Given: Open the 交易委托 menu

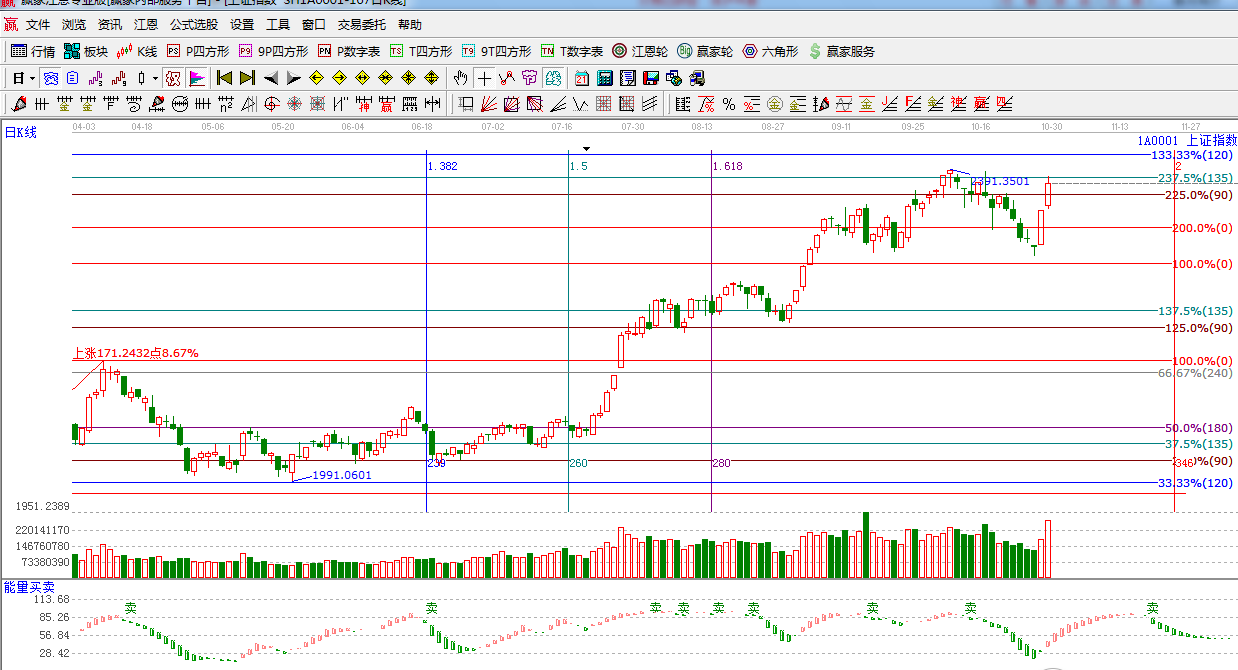Looking at the screenshot, I should [x=363, y=25].
